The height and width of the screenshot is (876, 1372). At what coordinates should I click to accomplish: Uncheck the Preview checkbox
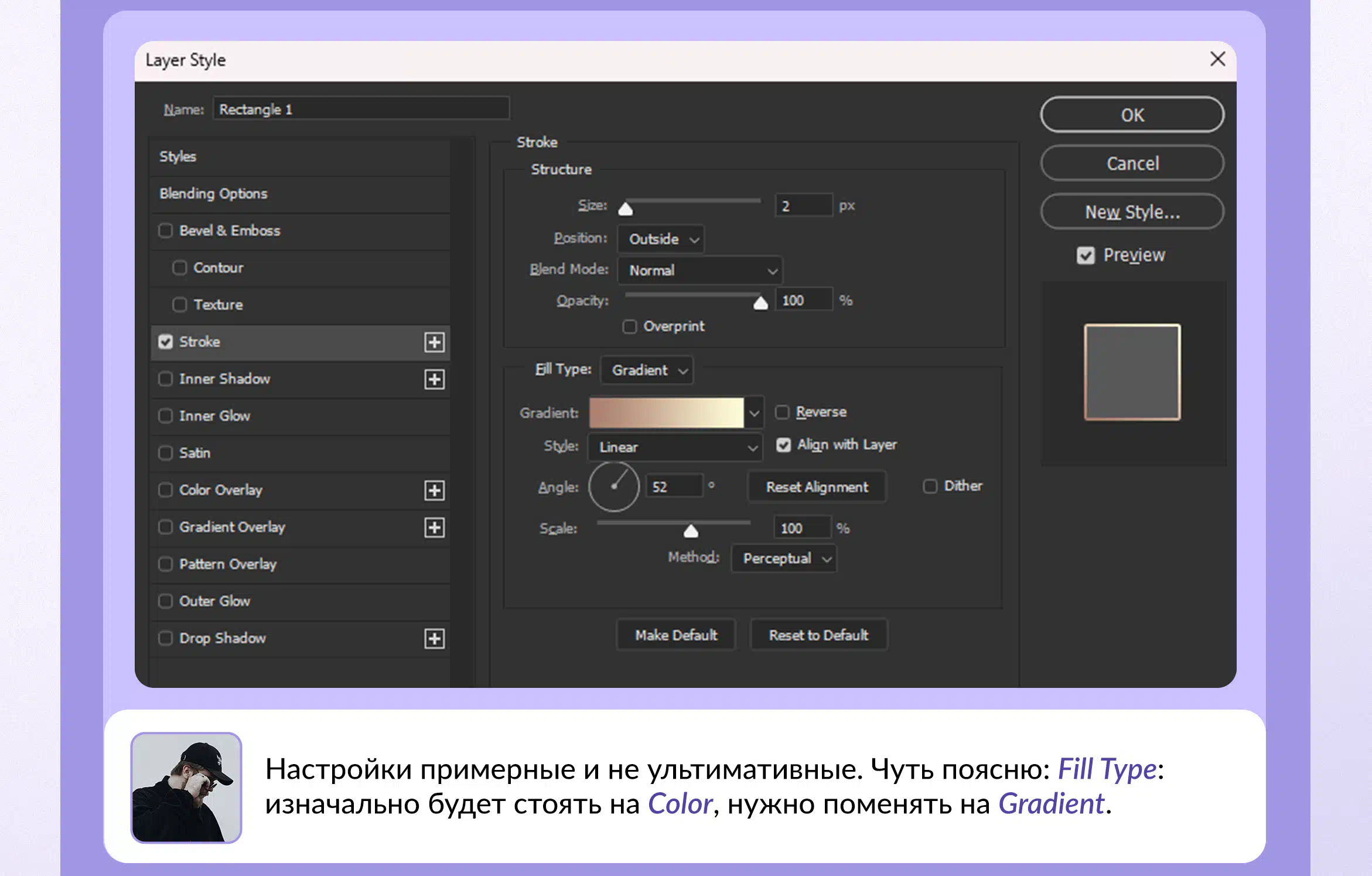1085,255
